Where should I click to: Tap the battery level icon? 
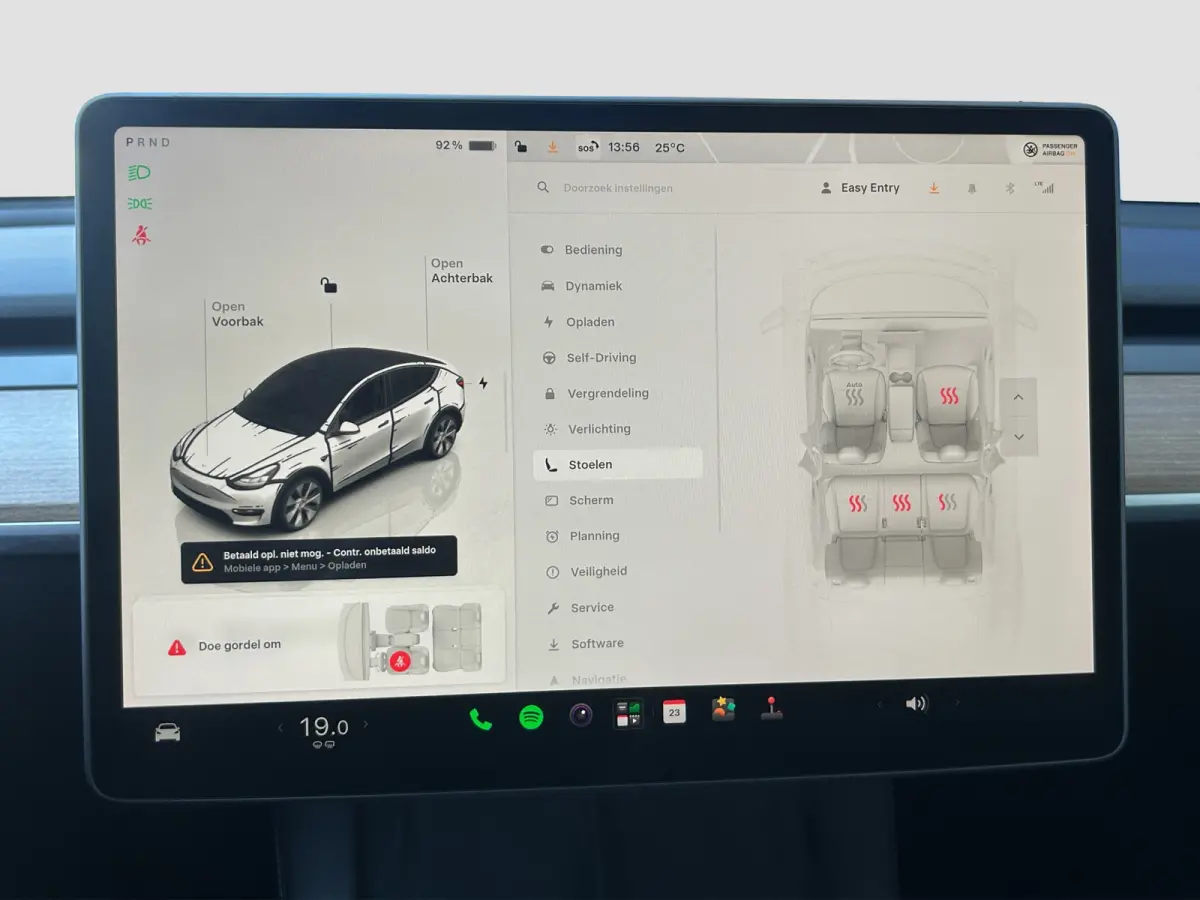(482, 146)
